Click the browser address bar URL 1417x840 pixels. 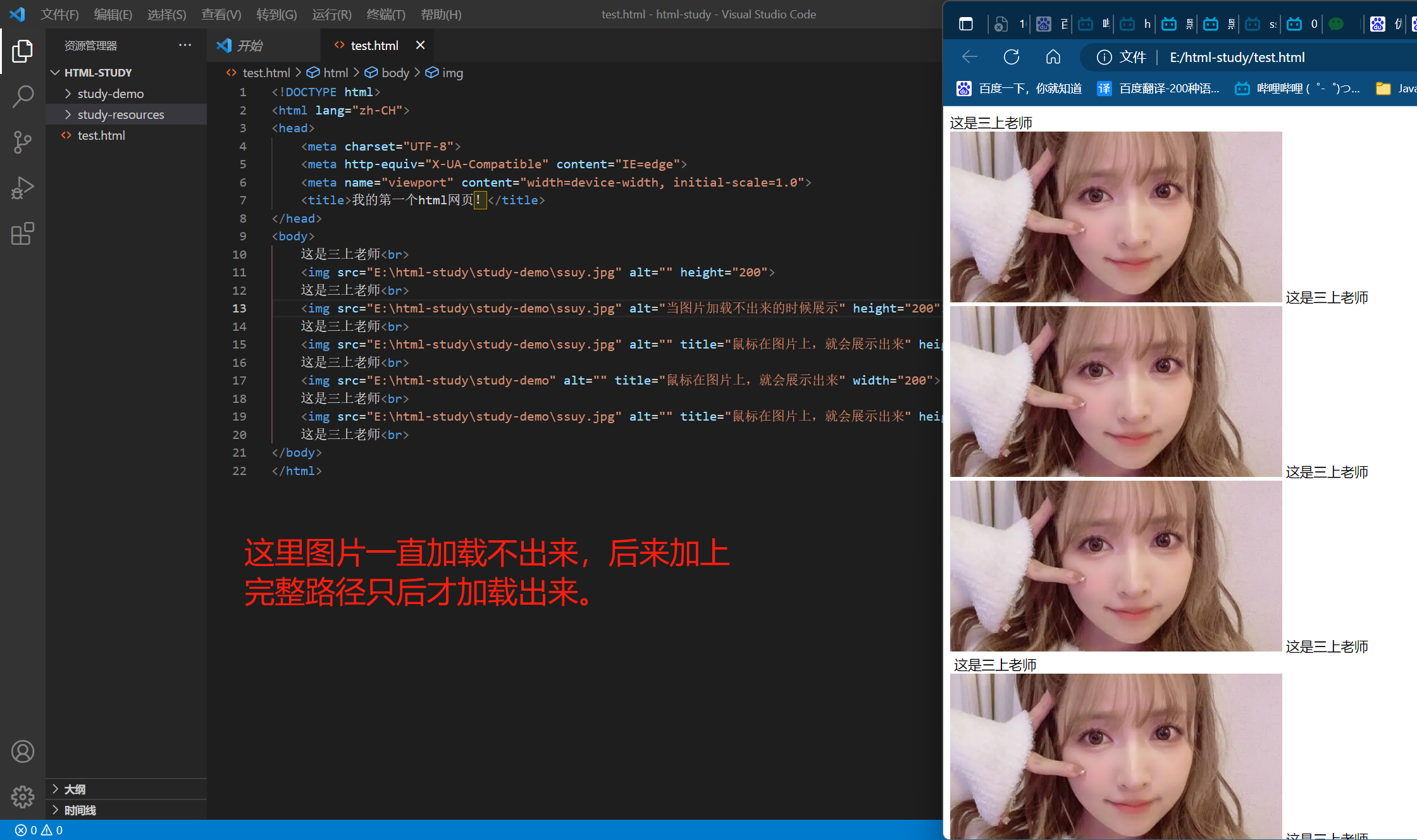[1237, 58]
